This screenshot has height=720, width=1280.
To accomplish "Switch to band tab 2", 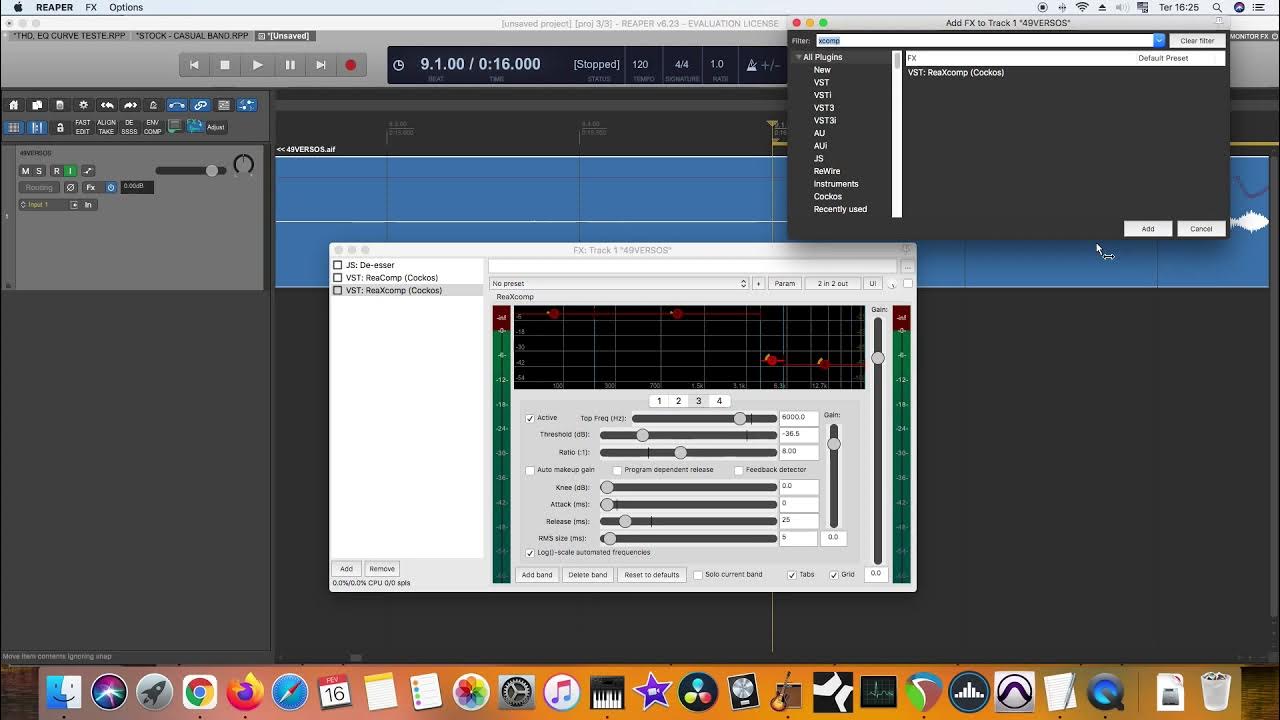I will tap(678, 401).
